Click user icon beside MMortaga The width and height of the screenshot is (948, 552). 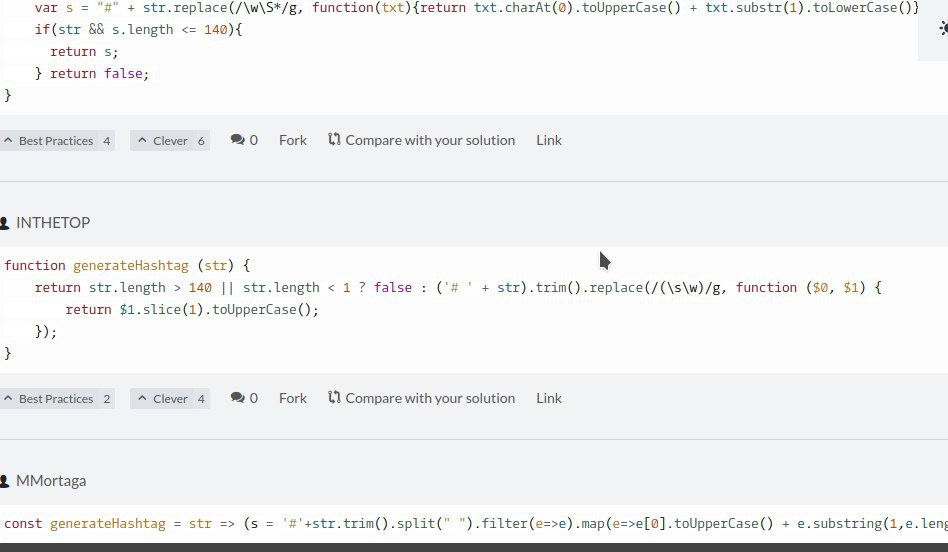pyautogui.click(x=5, y=481)
